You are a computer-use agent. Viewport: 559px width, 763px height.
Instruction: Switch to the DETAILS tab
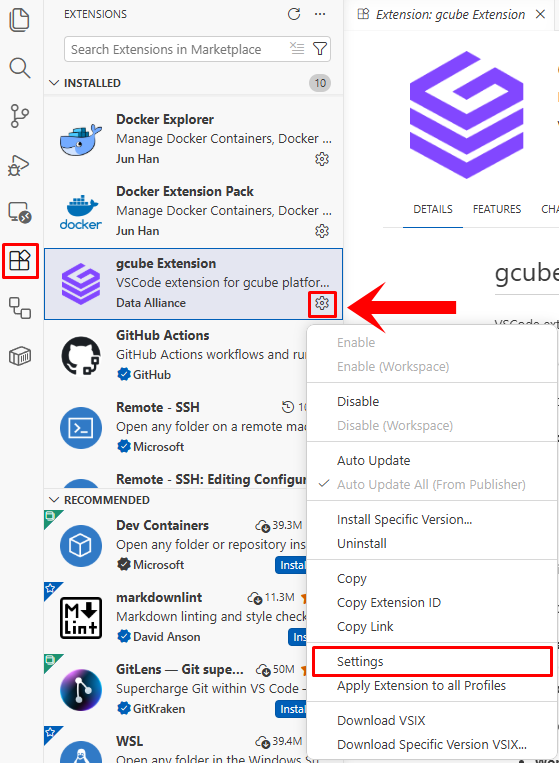[433, 209]
